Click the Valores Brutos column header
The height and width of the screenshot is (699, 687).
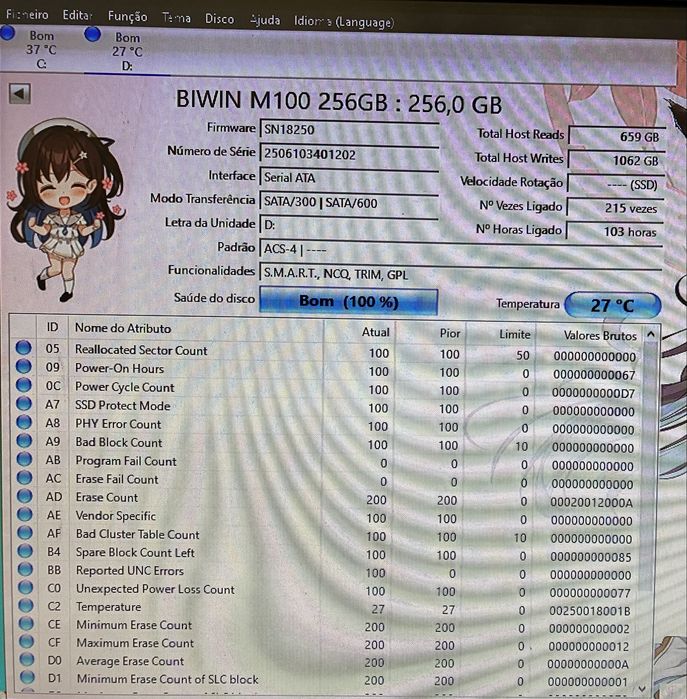(588, 335)
